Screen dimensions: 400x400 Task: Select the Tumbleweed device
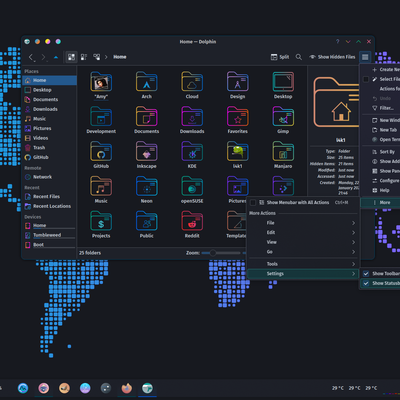(x=50, y=235)
